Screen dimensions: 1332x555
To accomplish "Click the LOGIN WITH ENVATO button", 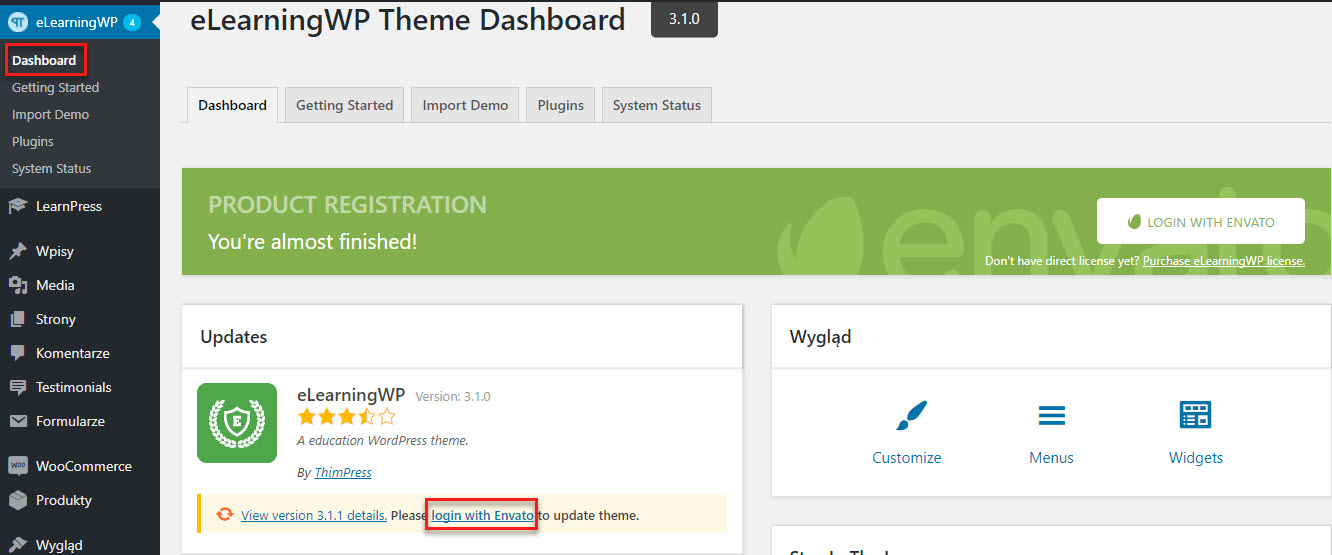I will pyautogui.click(x=1201, y=221).
